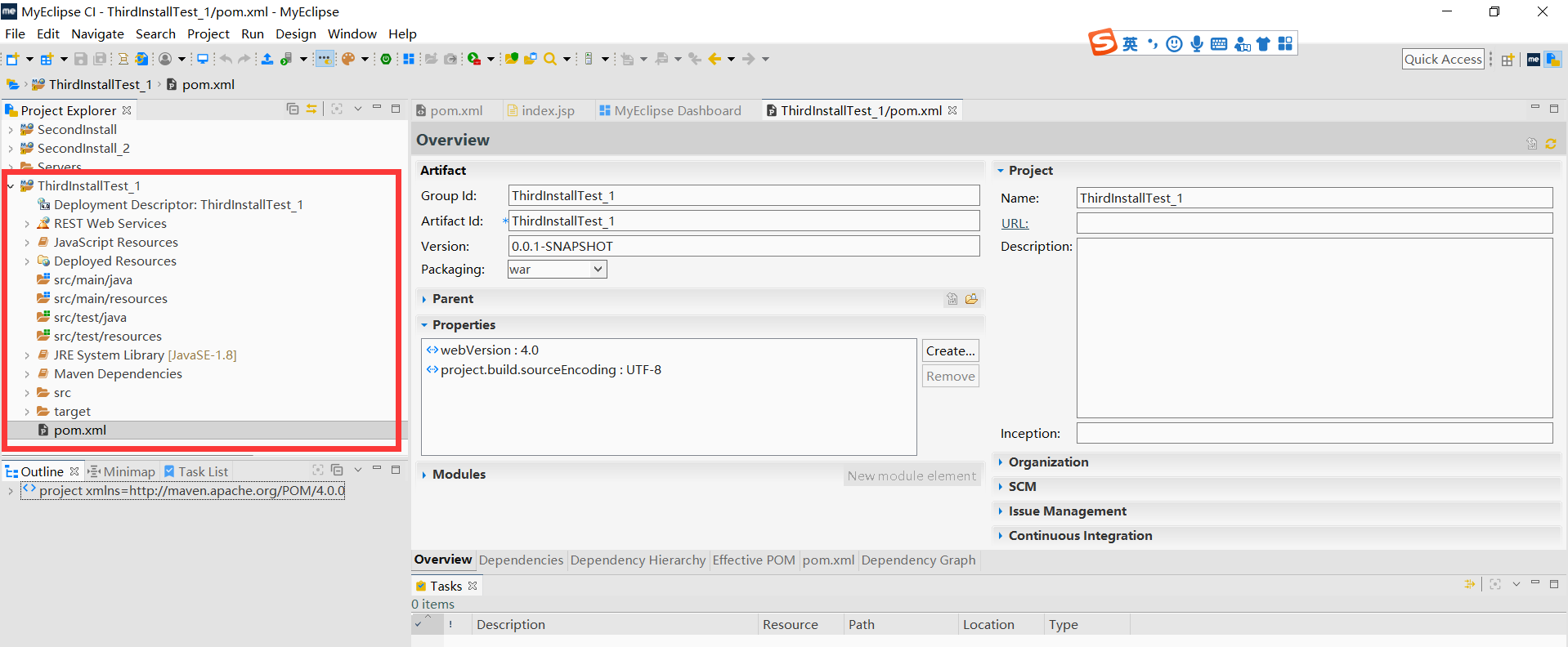Click the Redo arrow in the toolbar

pos(244,59)
